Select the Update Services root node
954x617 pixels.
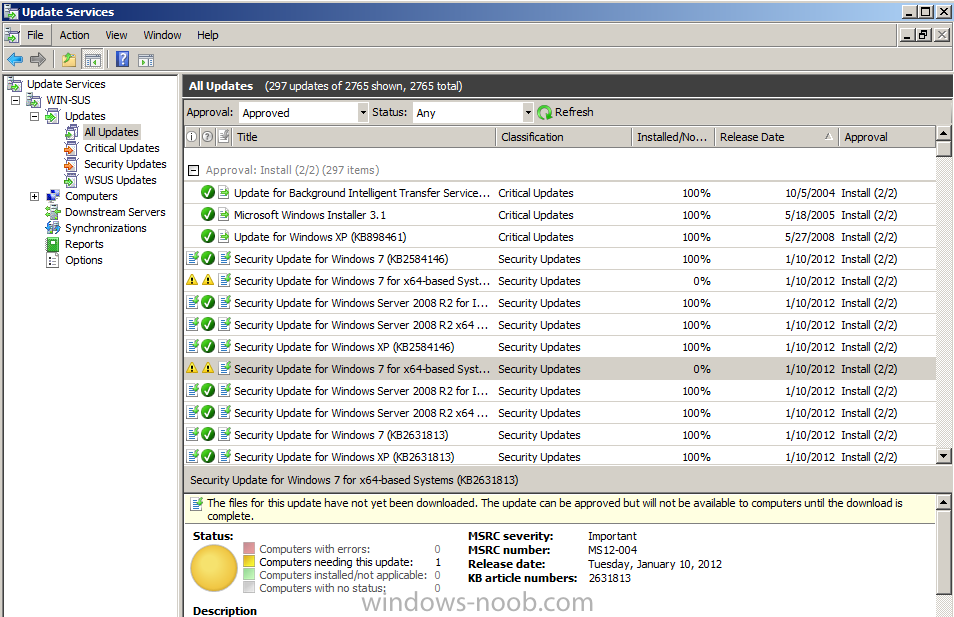coord(66,84)
